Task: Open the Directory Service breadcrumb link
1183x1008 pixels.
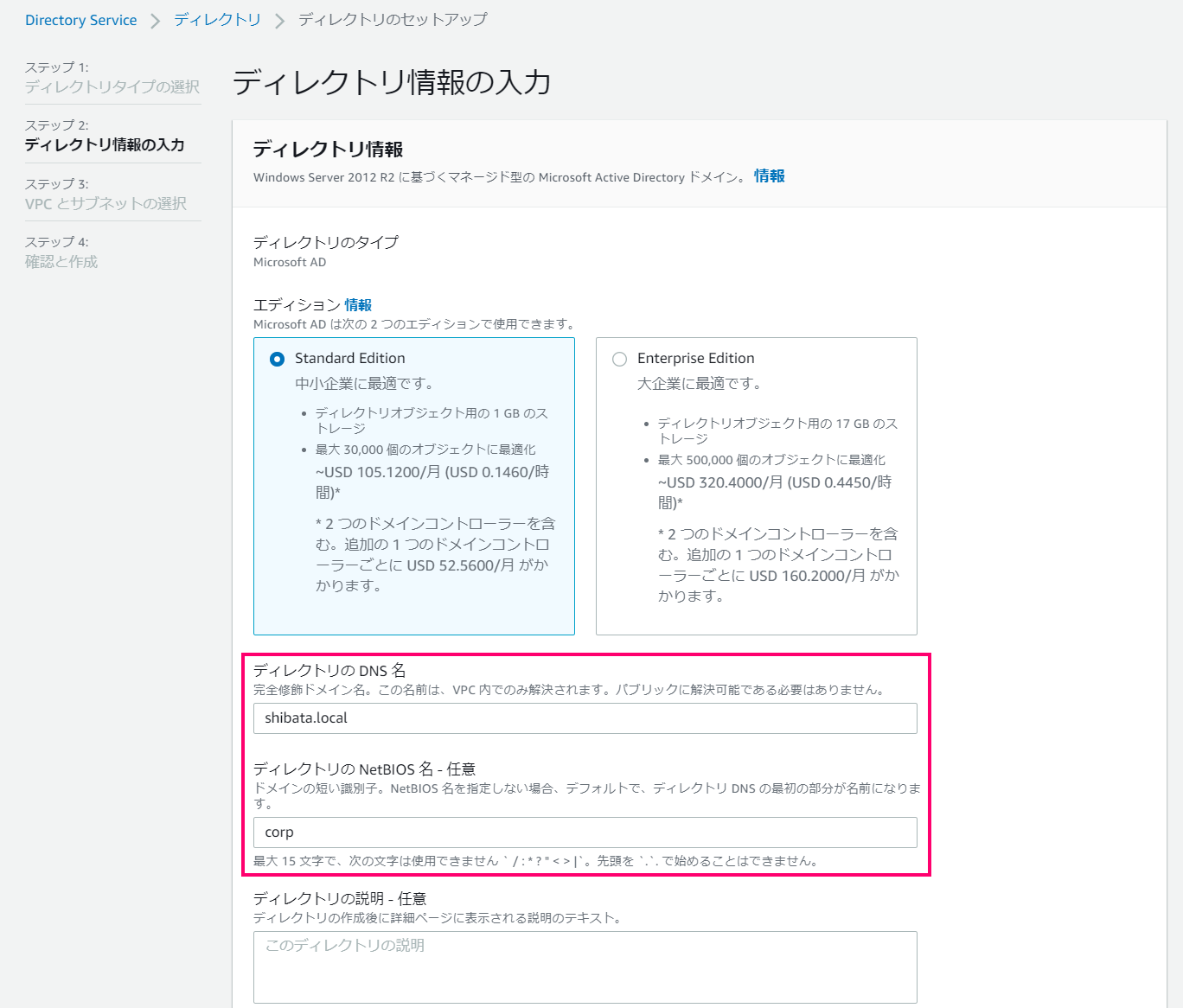Action: point(80,20)
